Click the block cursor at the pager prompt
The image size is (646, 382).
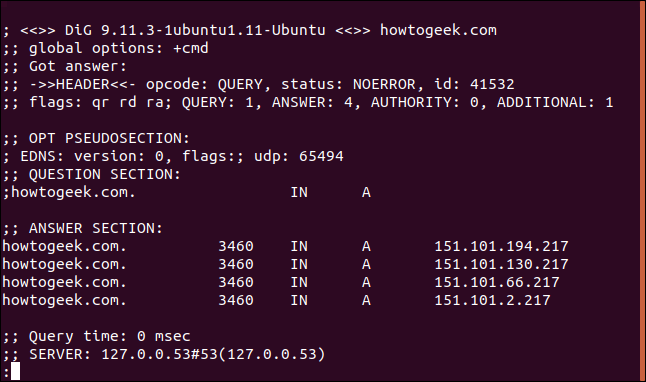point(15,371)
